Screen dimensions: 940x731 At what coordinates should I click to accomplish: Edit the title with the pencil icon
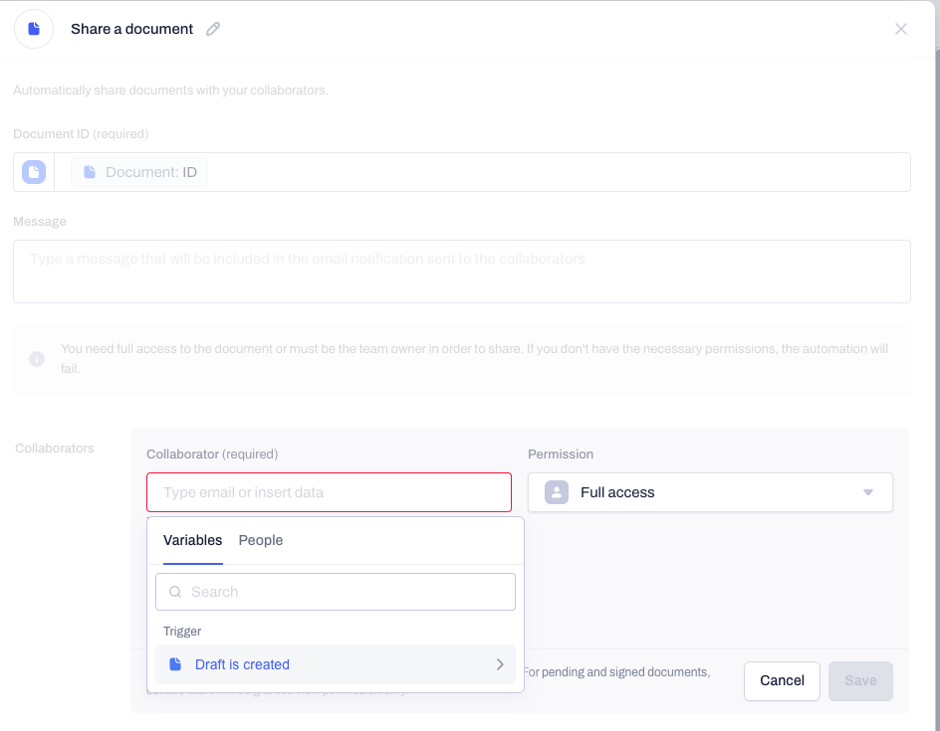click(x=213, y=29)
